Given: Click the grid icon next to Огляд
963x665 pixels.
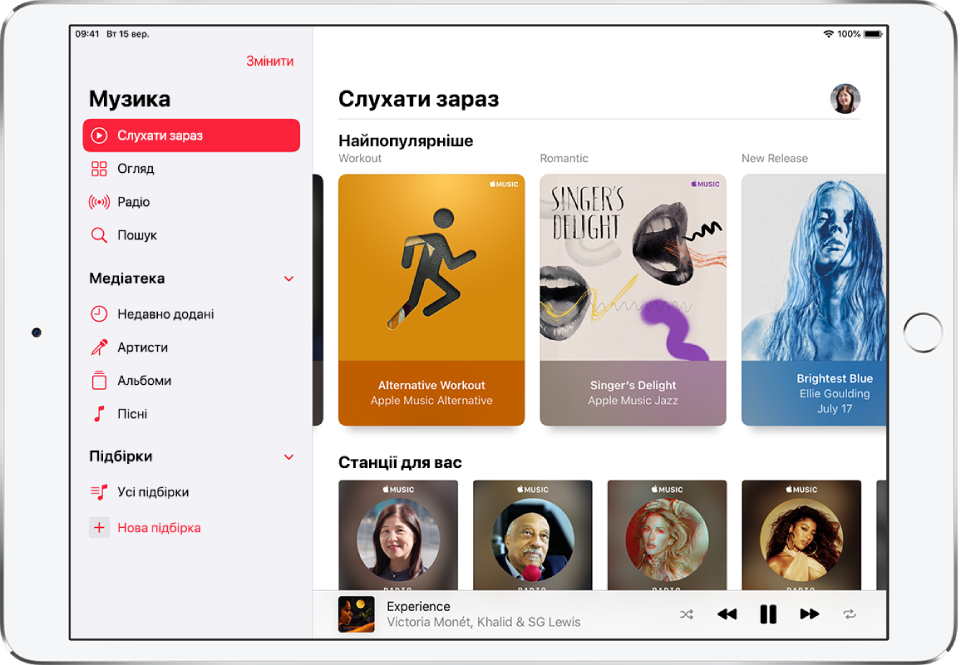Looking at the screenshot, I should tap(99, 169).
